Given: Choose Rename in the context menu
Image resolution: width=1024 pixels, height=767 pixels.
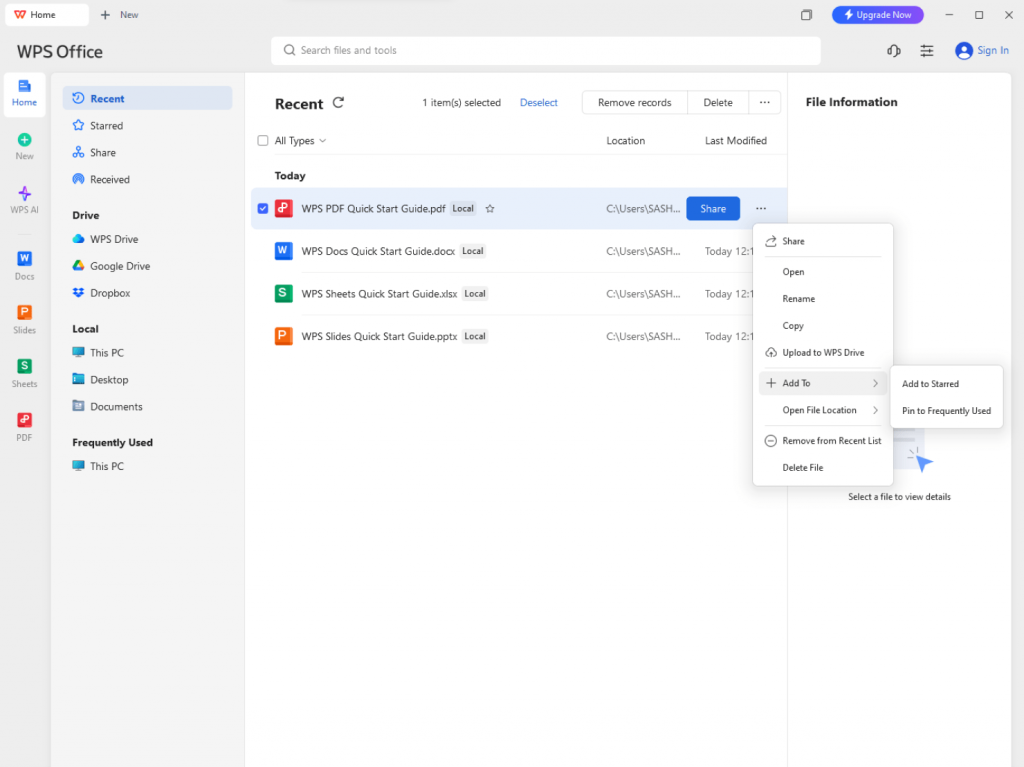Looking at the screenshot, I should coord(798,299).
